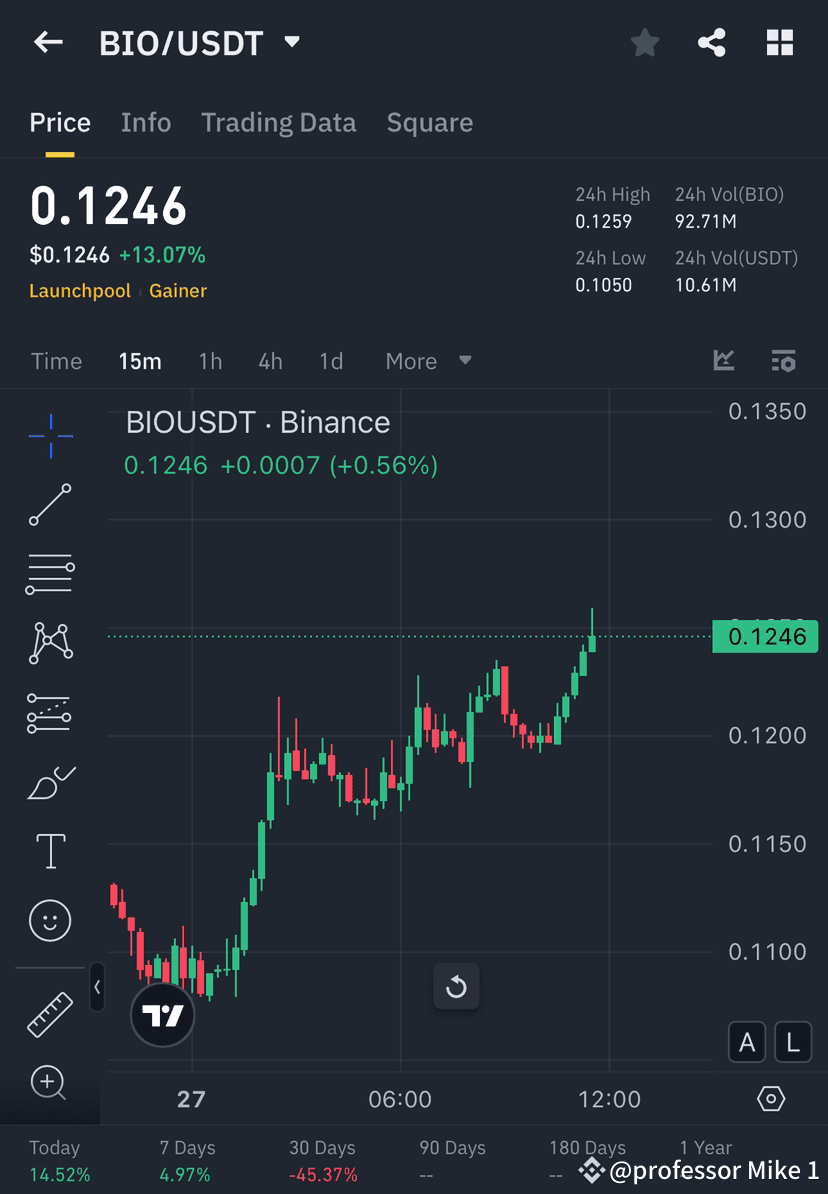This screenshot has width=828, height=1194.
Task: Select the trend line drawing tool
Action: tap(50, 505)
